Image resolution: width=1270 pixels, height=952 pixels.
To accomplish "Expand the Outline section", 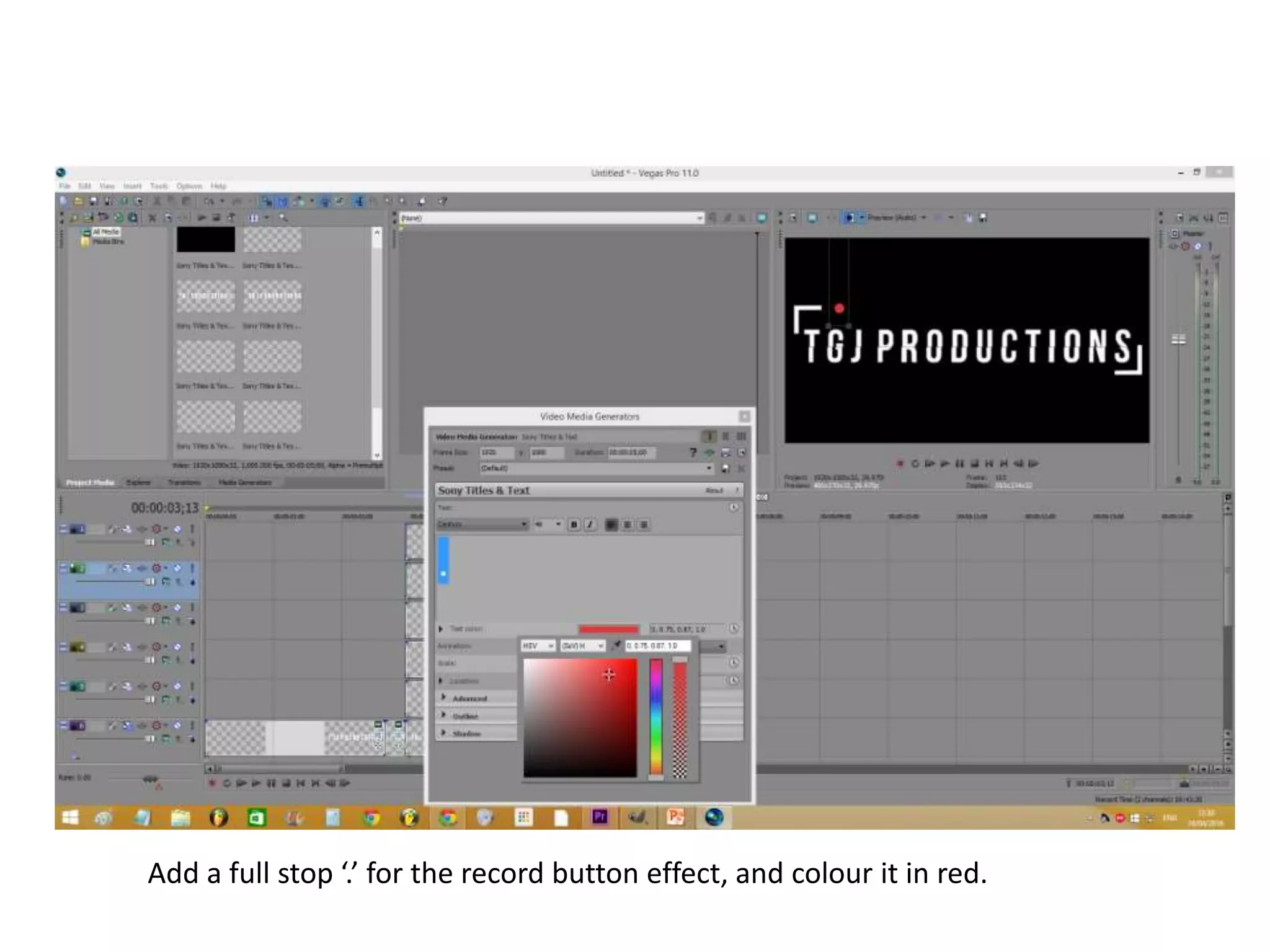I will [x=443, y=715].
